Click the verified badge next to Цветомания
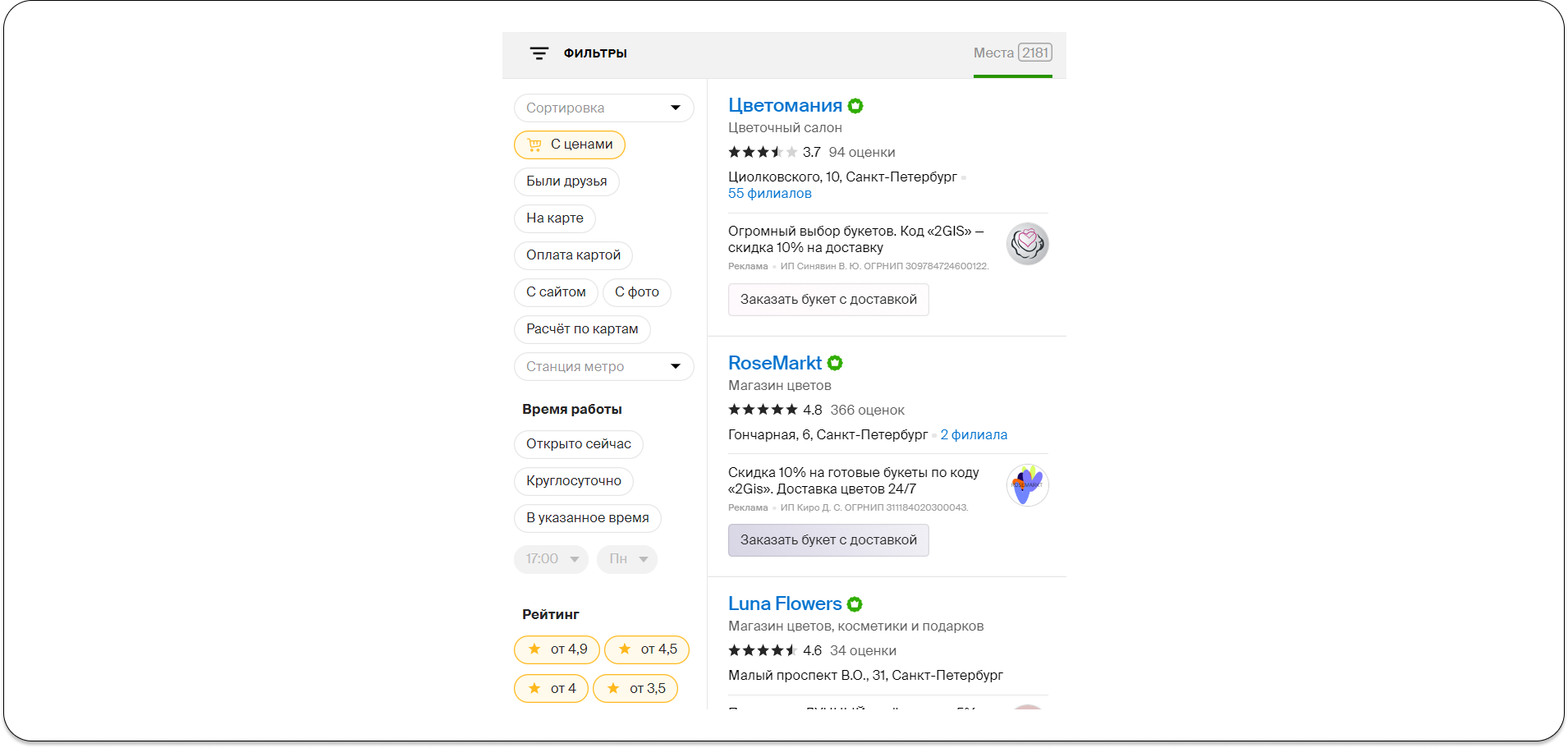Image resolution: width=1568 pixels, height=748 pixels. click(855, 106)
